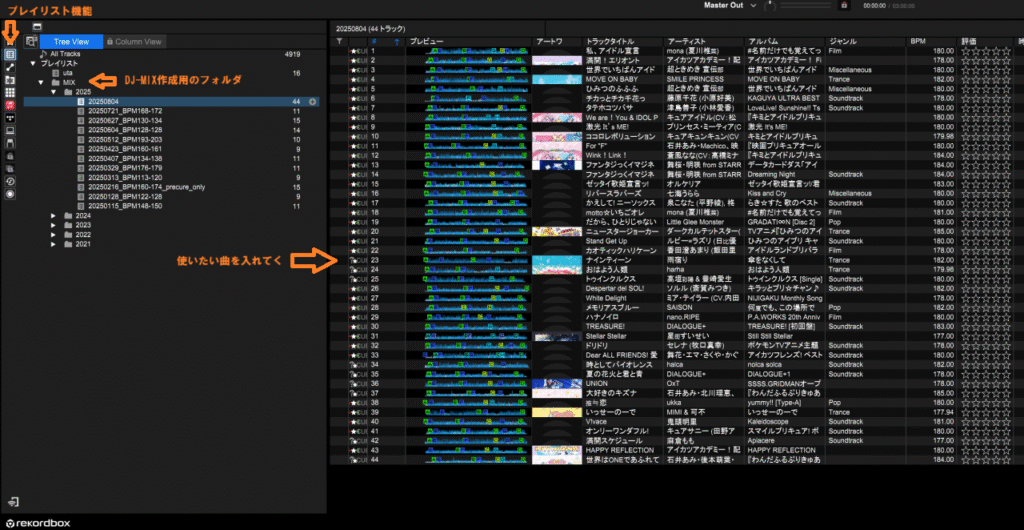The image size is (1024, 530).
Task: Click the master output level meter
Action: 806,6
